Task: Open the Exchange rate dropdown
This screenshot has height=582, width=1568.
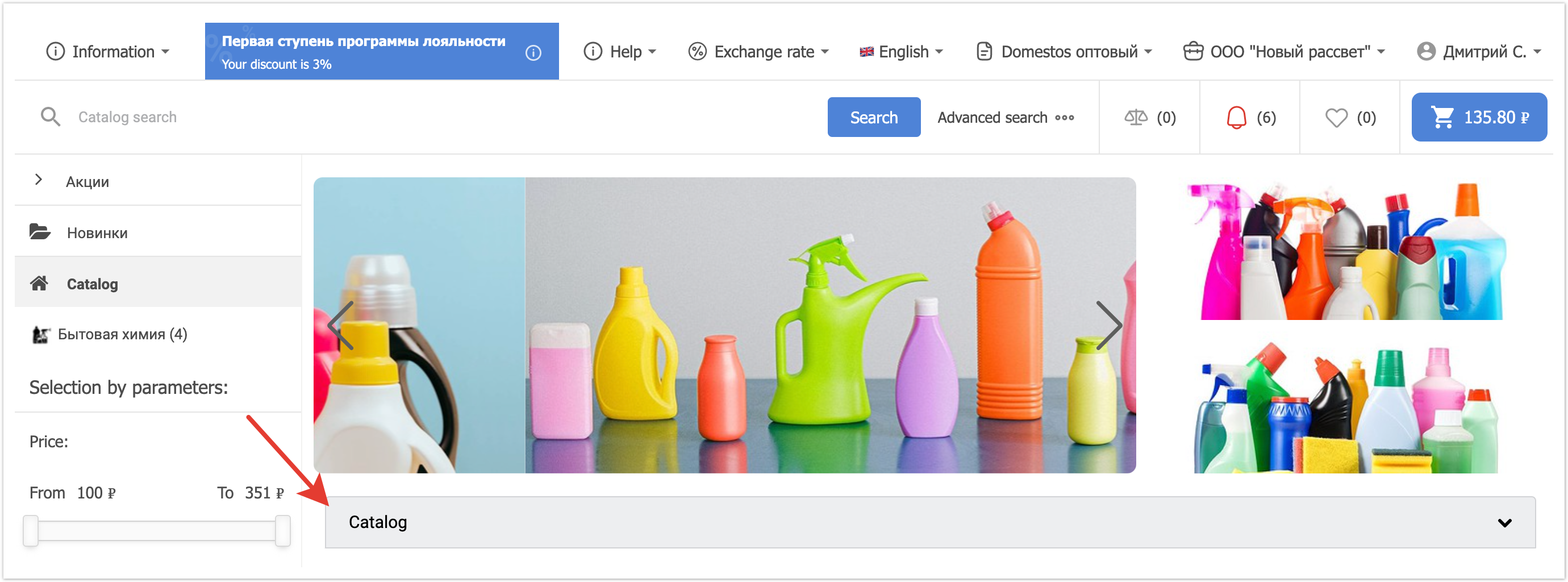Action: [758, 52]
